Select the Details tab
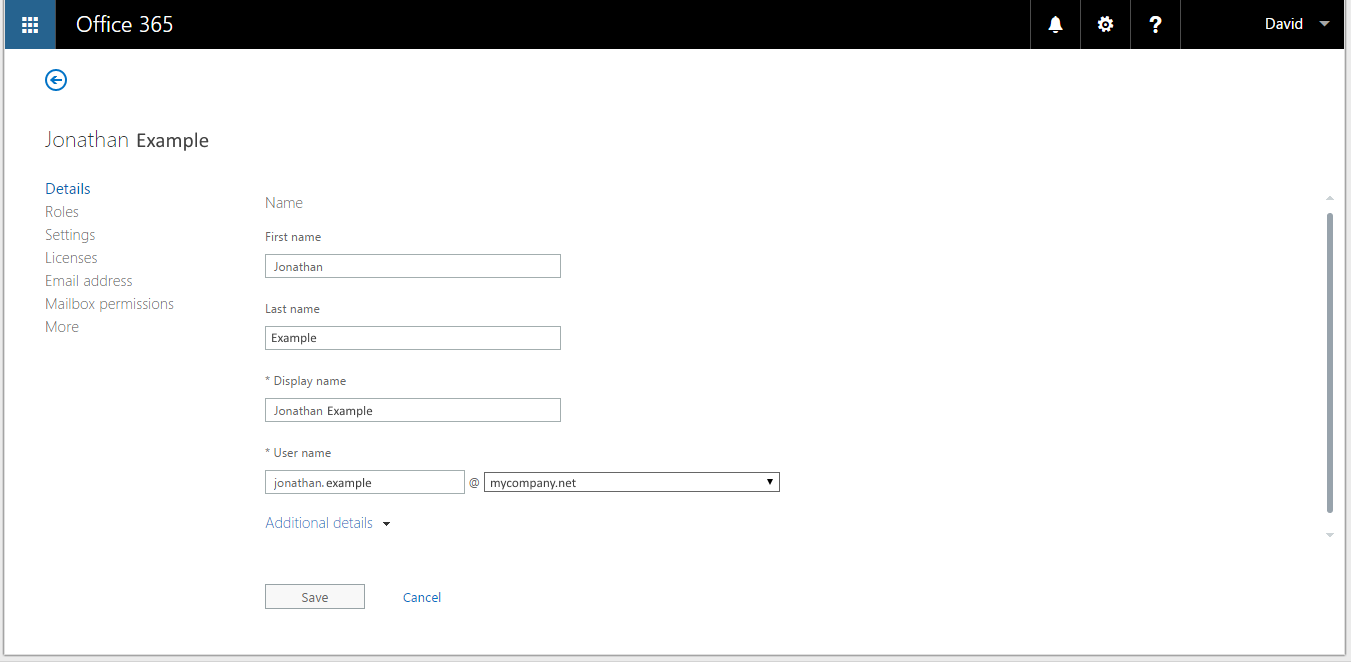Screen dimensions: 1351x662 [68, 189]
